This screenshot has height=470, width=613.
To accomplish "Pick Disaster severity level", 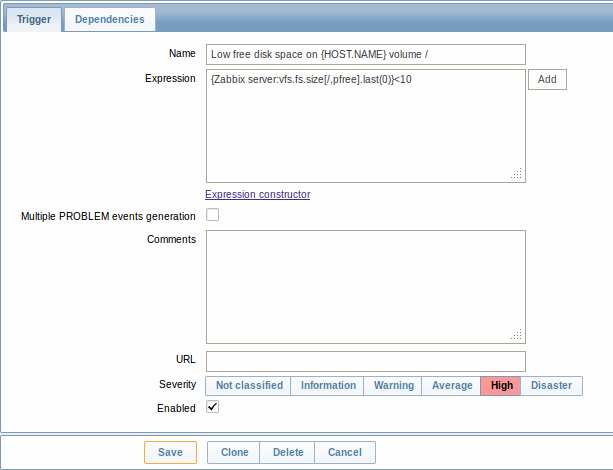I will pos(552,386).
